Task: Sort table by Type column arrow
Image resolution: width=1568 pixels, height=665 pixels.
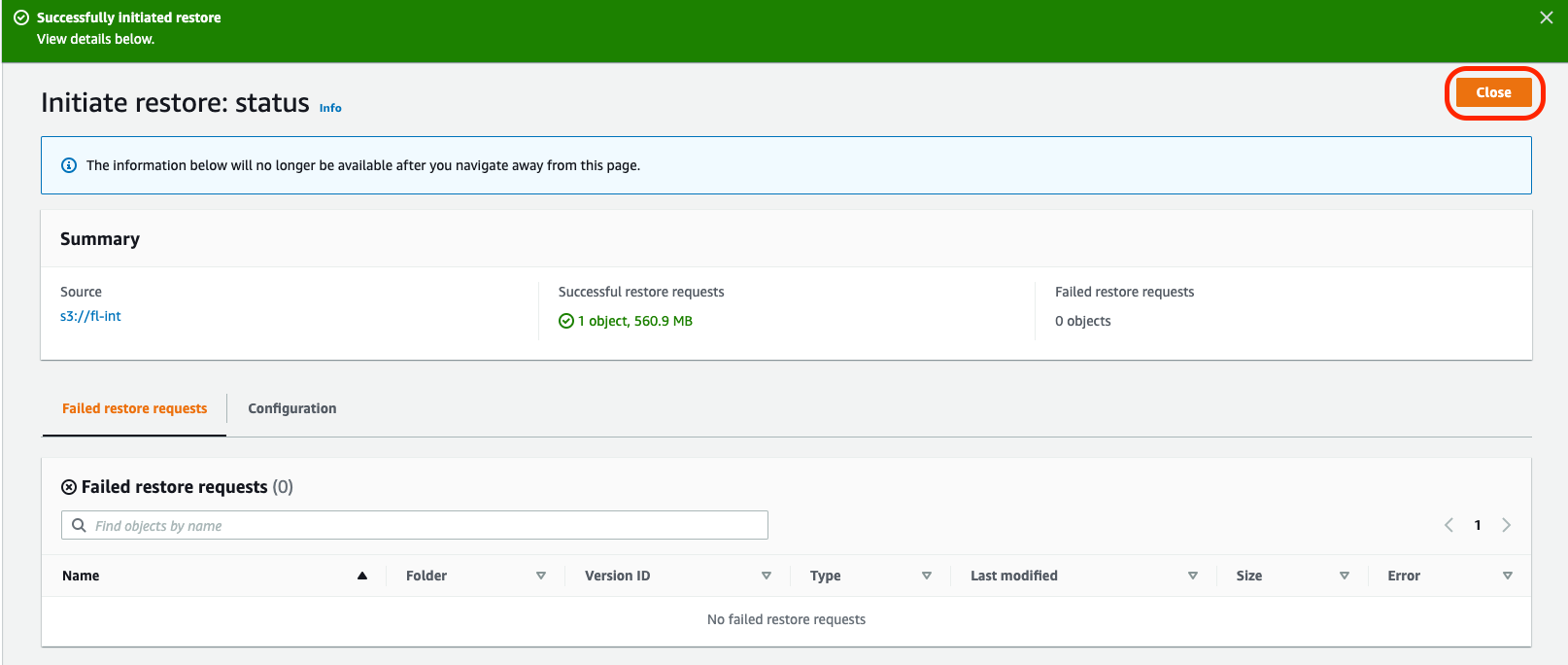Action: (x=927, y=576)
